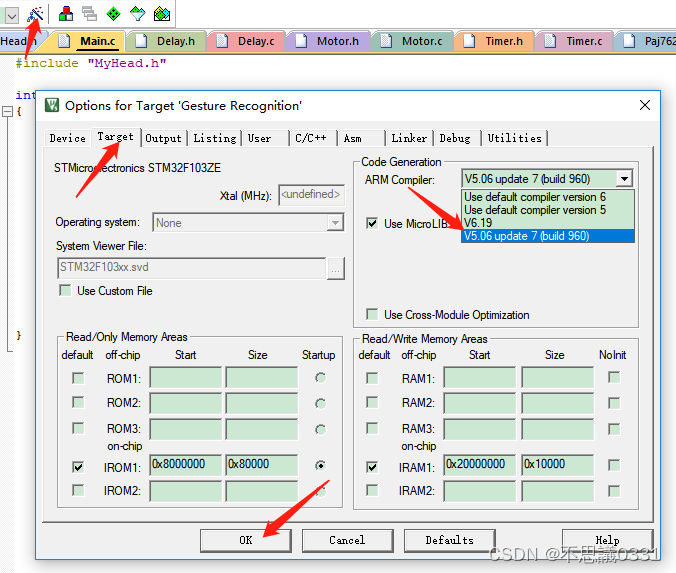Image resolution: width=676 pixels, height=573 pixels.
Task: Click the IROM1 Start field 0x8000000
Action: (185, 465)
